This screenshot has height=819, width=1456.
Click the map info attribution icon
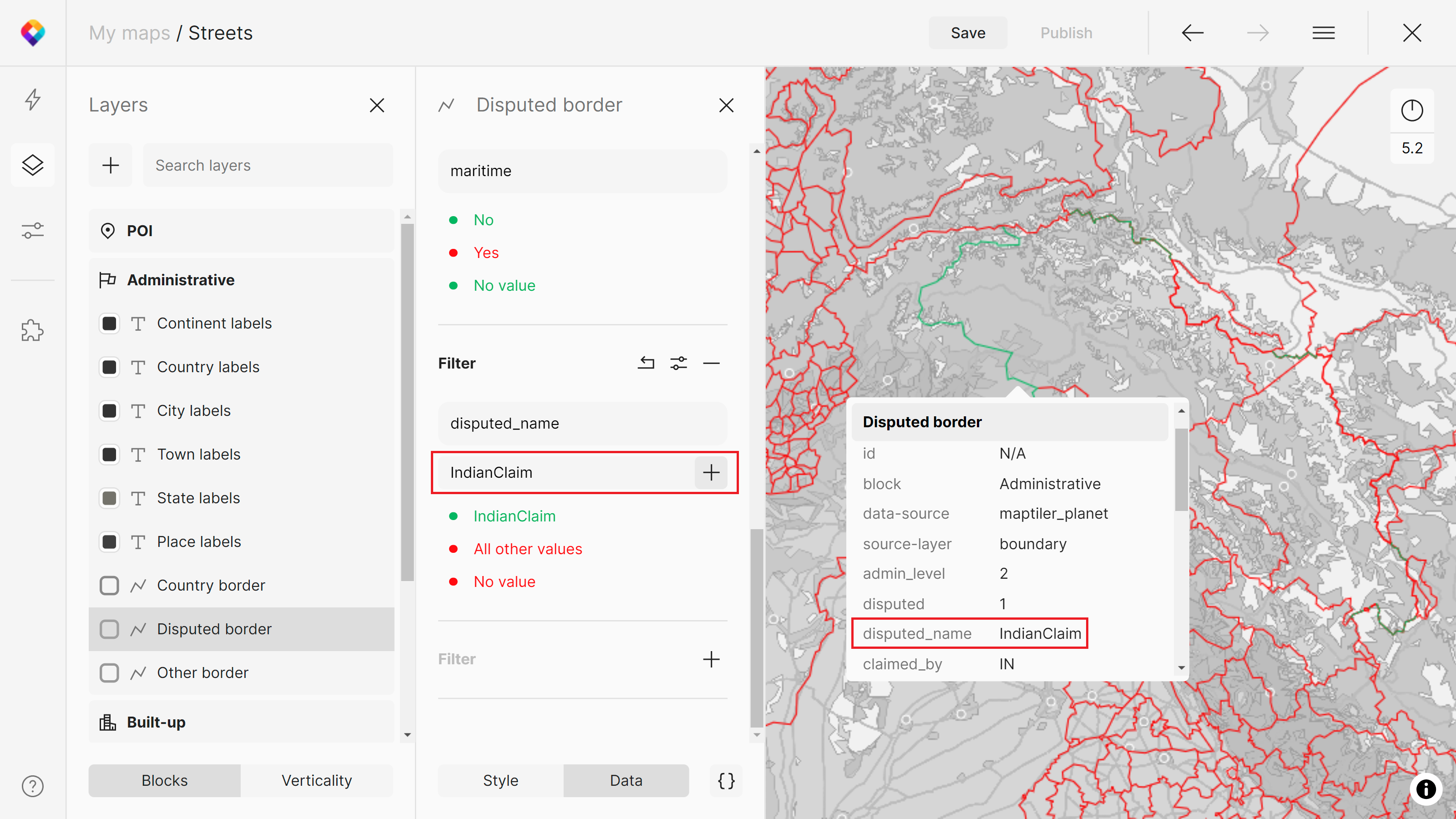coord(1426,789)
